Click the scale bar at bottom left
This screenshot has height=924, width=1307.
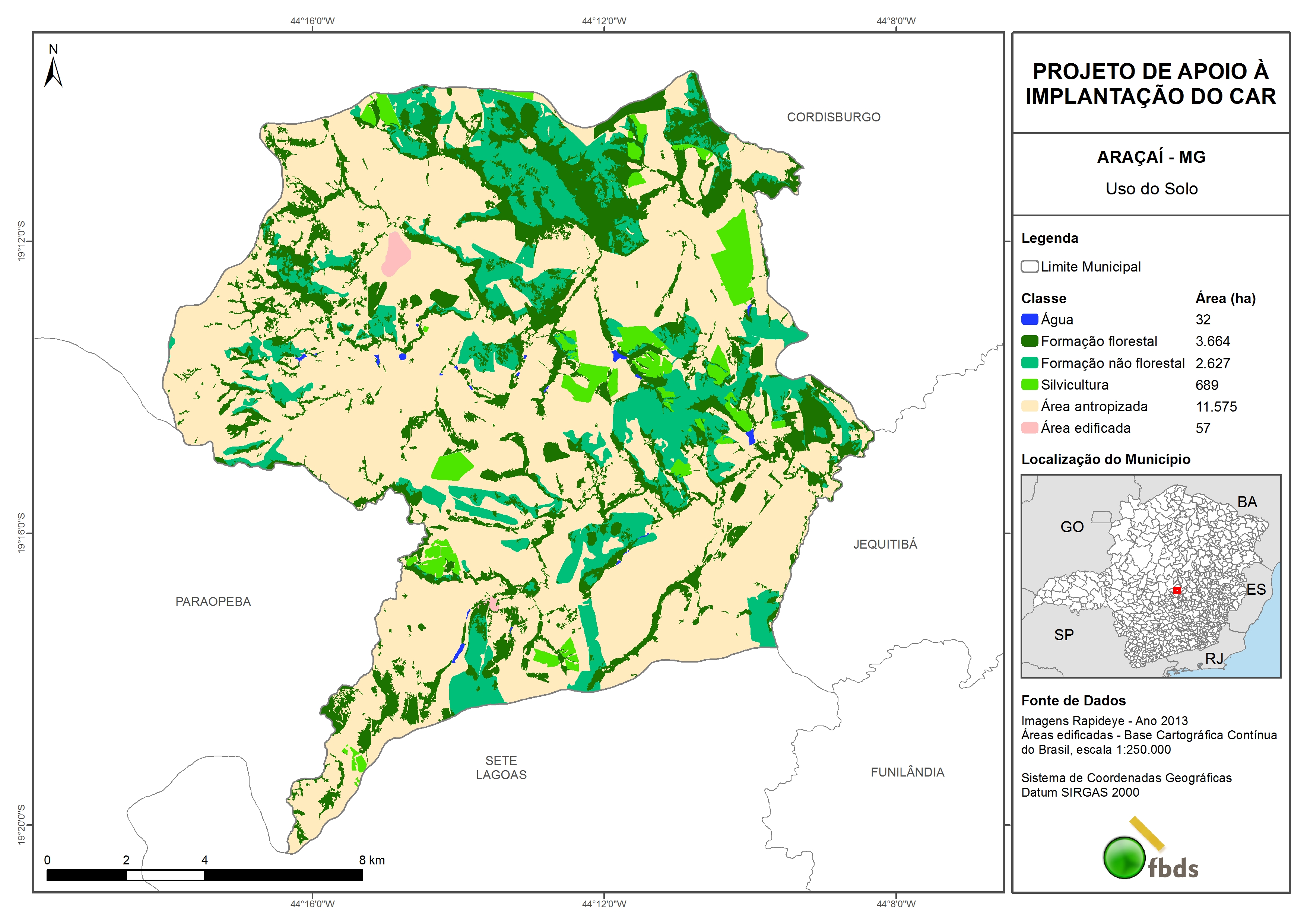[x=204, y=875]
